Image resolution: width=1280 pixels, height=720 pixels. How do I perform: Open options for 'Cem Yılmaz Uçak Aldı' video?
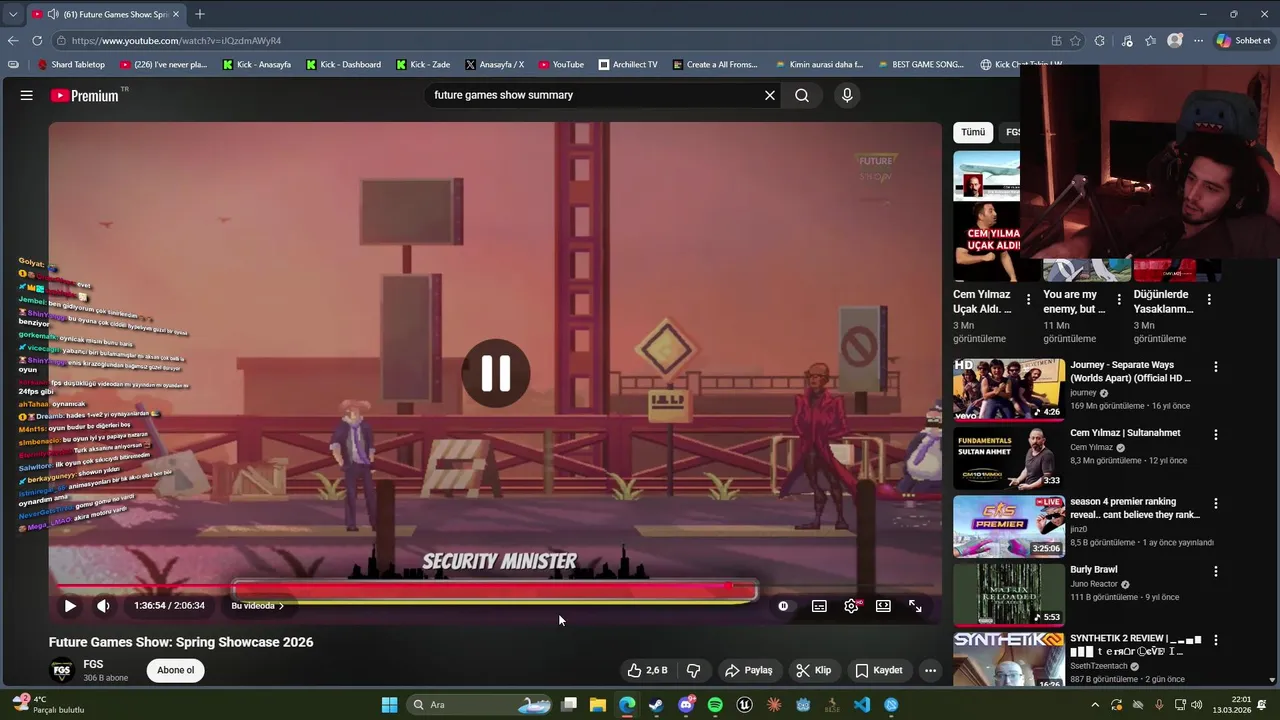tap(1028, 300)
